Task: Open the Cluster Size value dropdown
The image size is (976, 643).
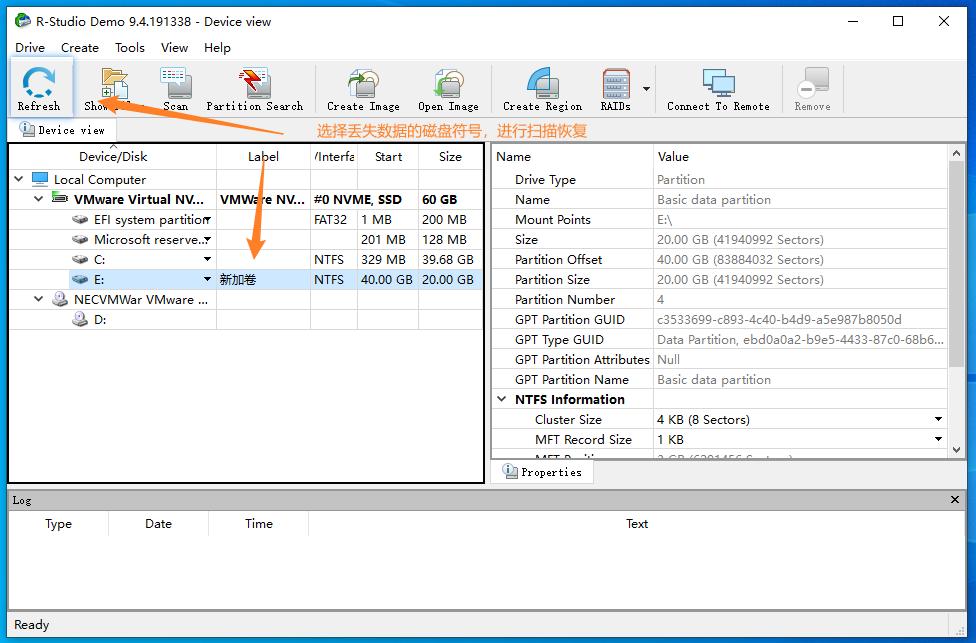Action: [938, 420]
